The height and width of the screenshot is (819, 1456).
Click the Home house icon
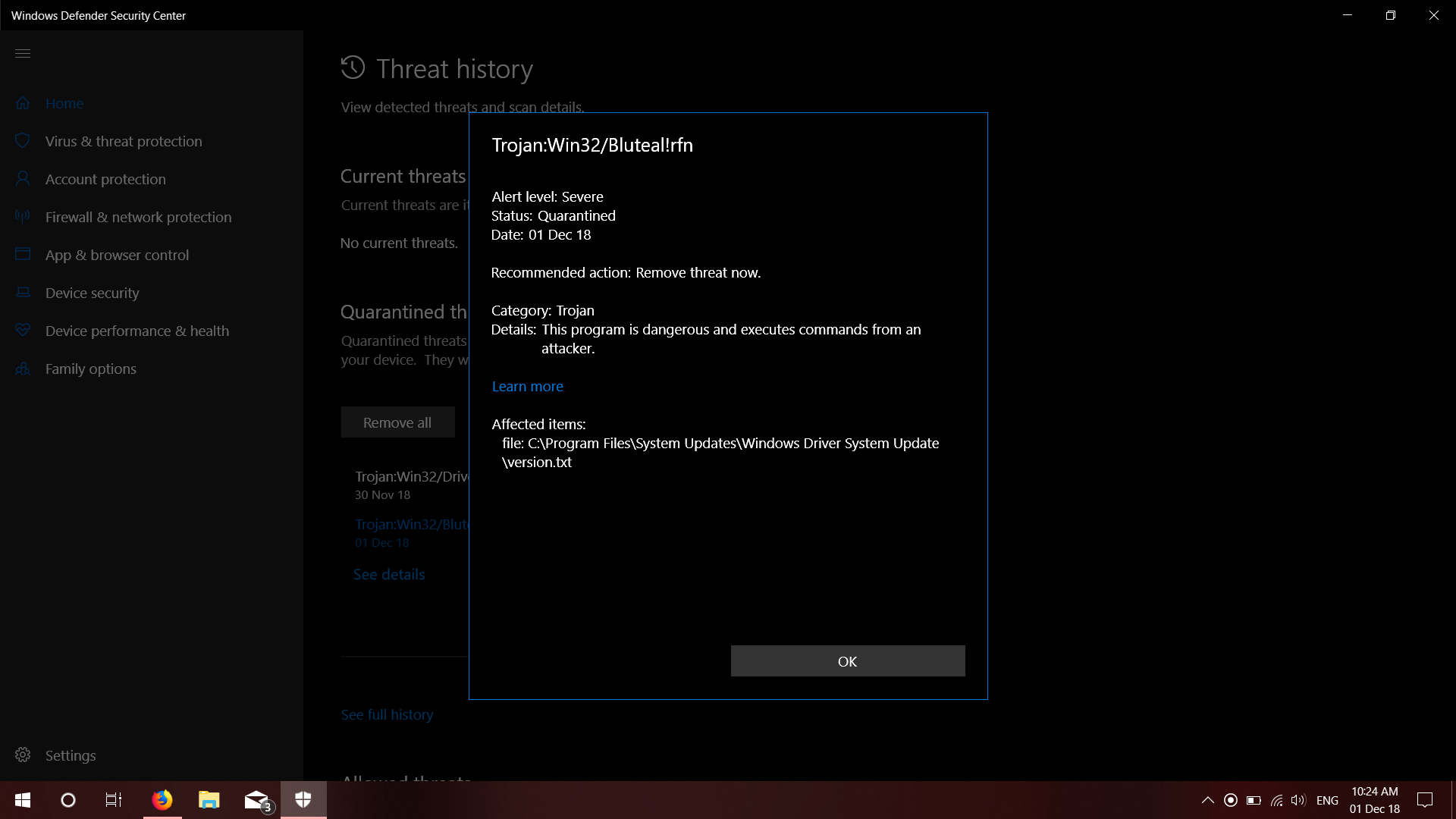coord(23,103)
